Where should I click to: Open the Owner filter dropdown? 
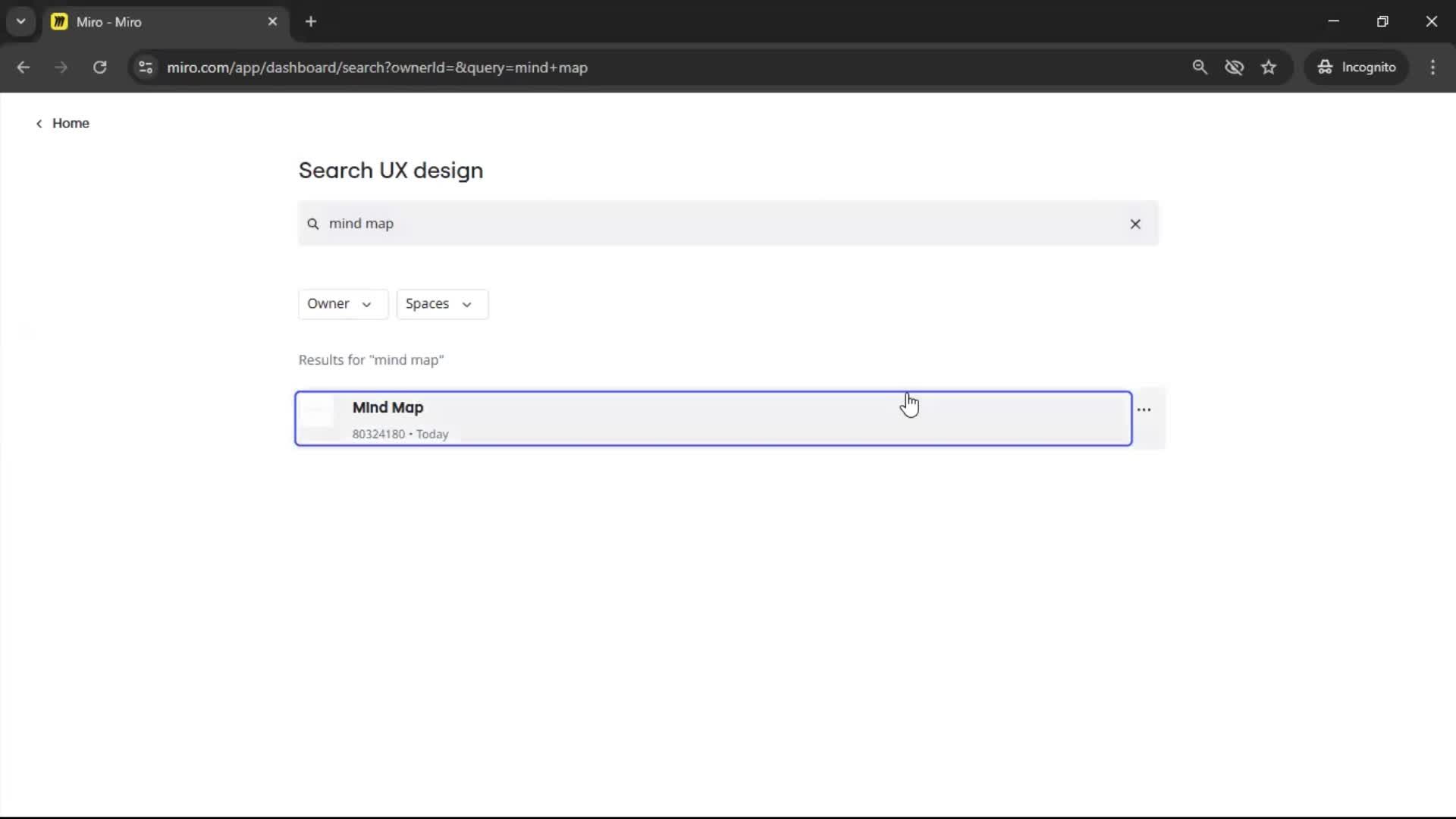pyautogui.click(x=343, y=303)
